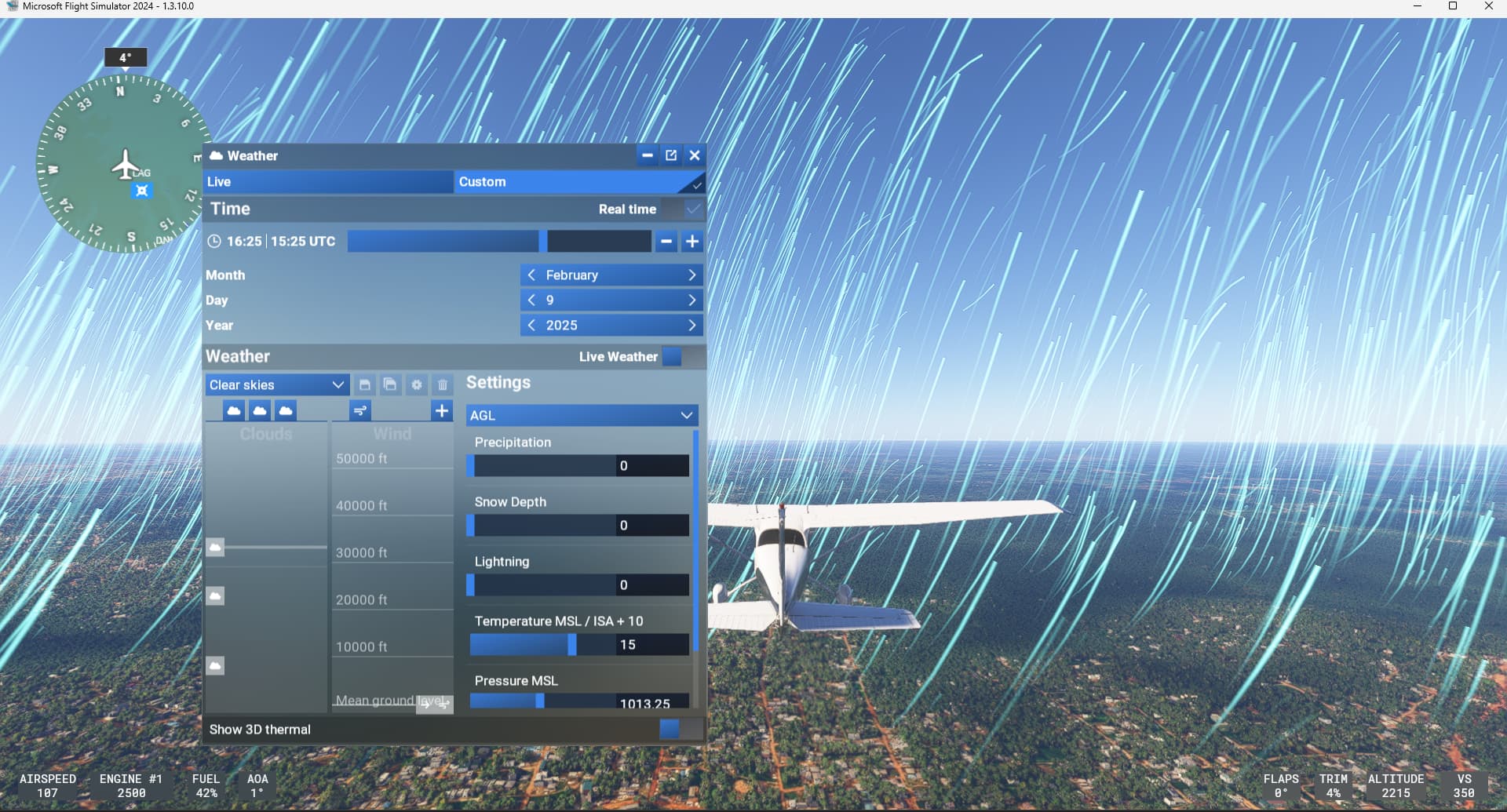Click the Precipitation value field
Image resolution: width=1507 pixels, height=812 pixels.
[x=652, y=466]
